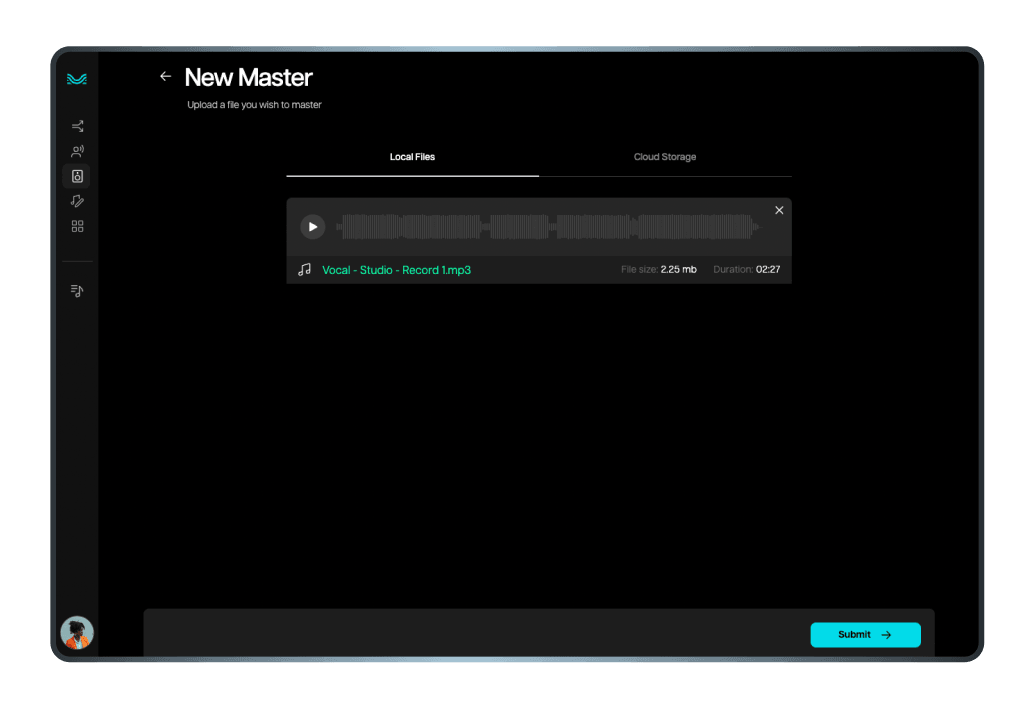The image size is (1036, 709).
Task: Click the music note file icon
Action: [x=305, y=270]
